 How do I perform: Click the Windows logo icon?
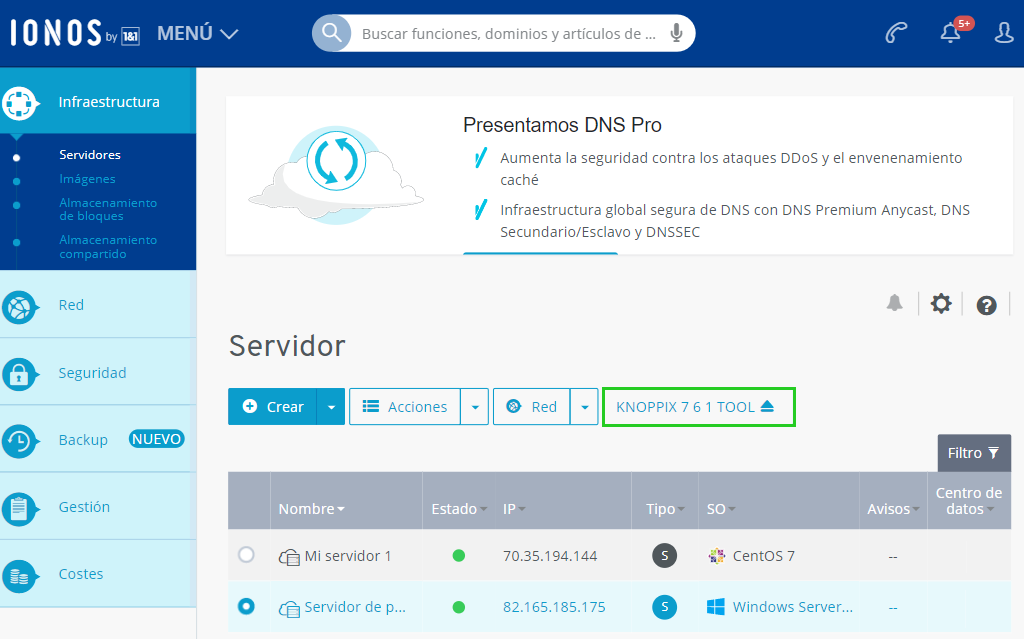(716, 607)
